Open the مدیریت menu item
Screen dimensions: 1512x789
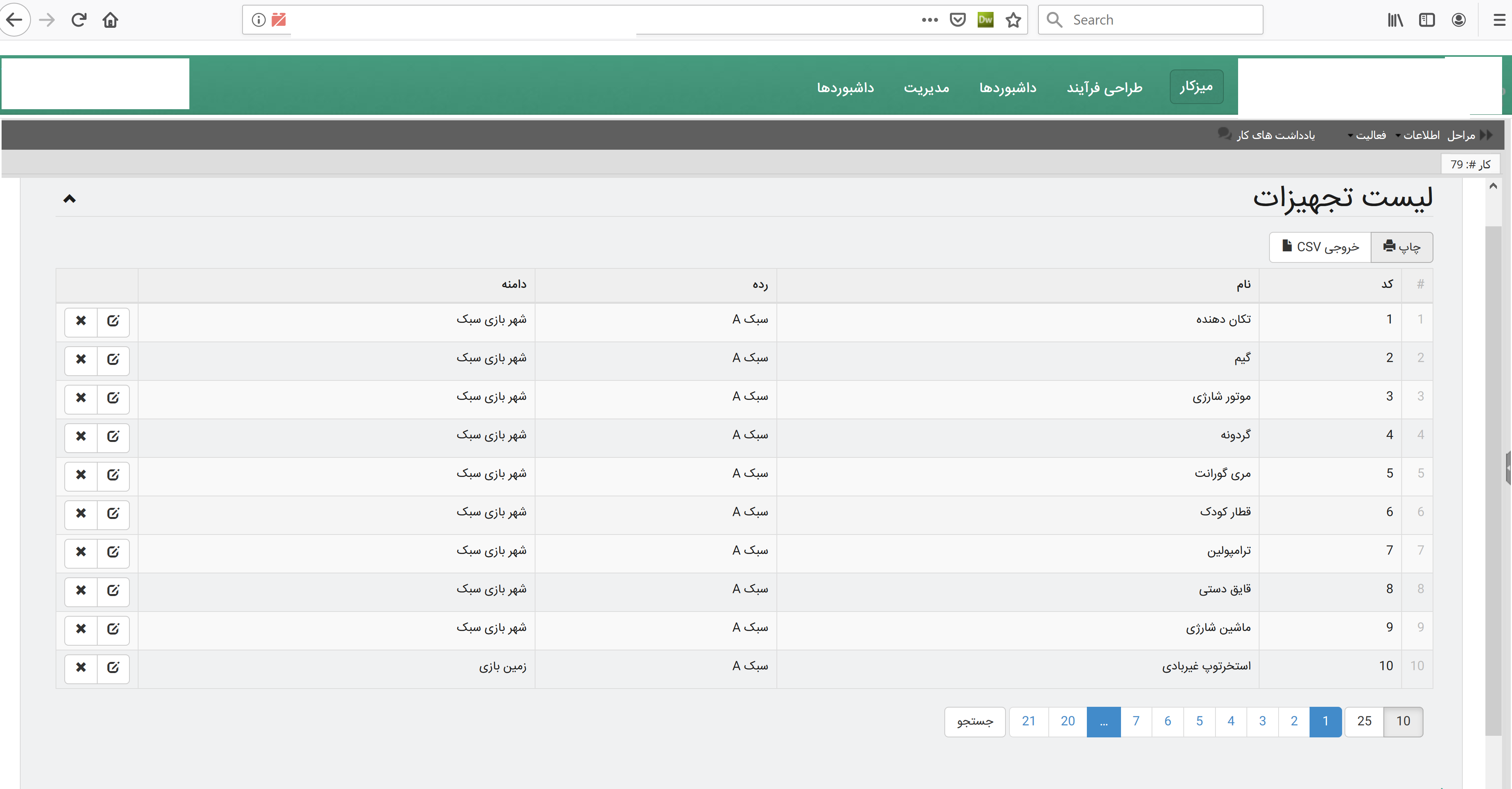click(927, 87)
